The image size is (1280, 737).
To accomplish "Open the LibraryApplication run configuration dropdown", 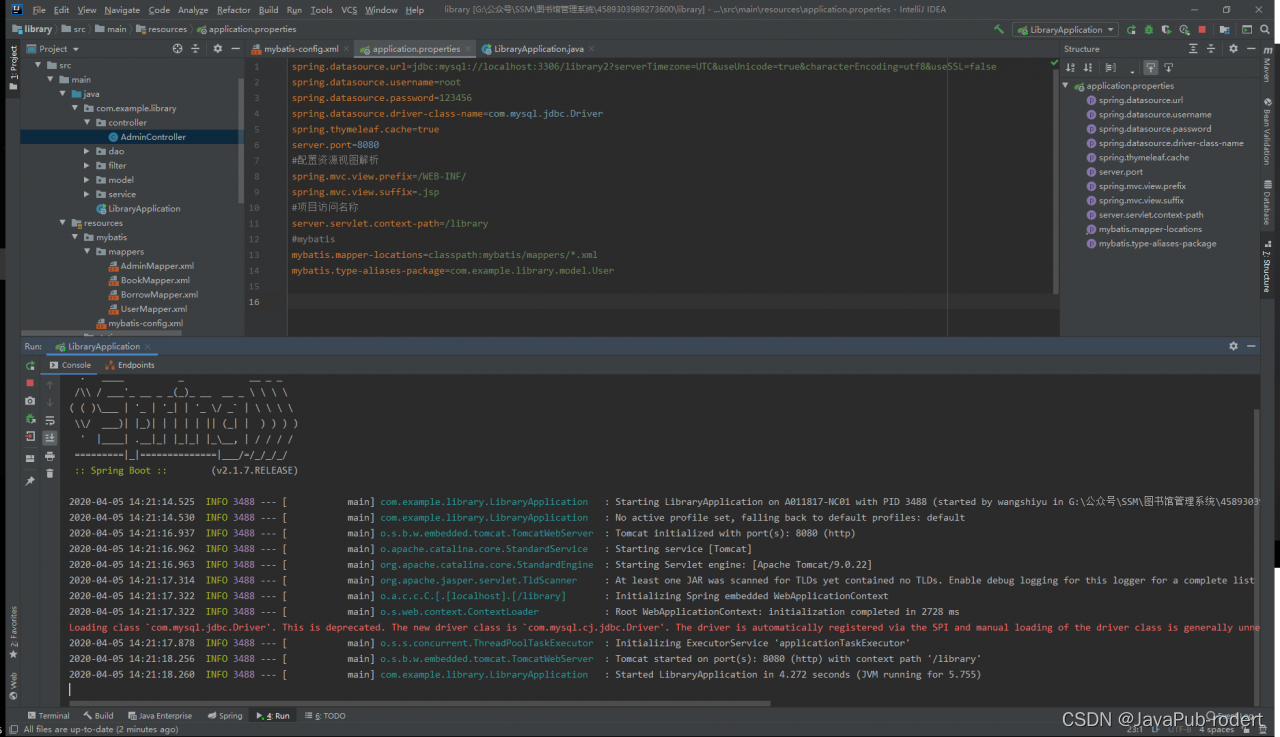I will click(x=1065, y=30).
